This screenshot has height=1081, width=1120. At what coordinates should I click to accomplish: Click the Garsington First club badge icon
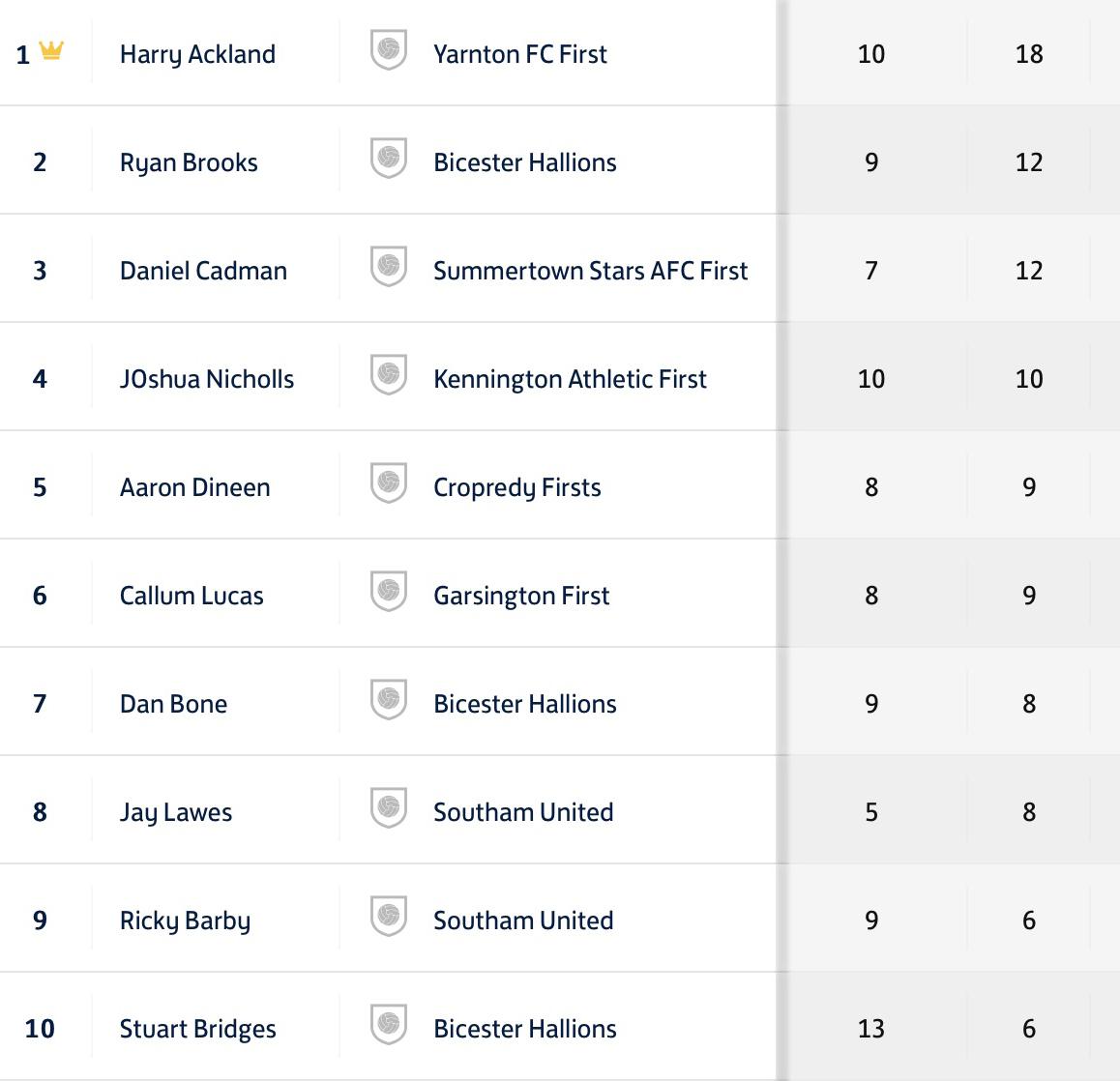(389, 593)
